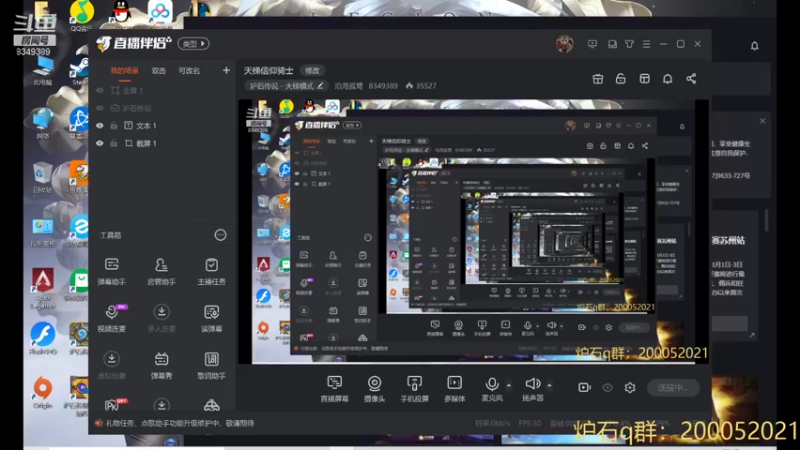Viewport: 800px width, 450px height.
Task: Open the 歌词助手 tool
Action: click(211, 365)
